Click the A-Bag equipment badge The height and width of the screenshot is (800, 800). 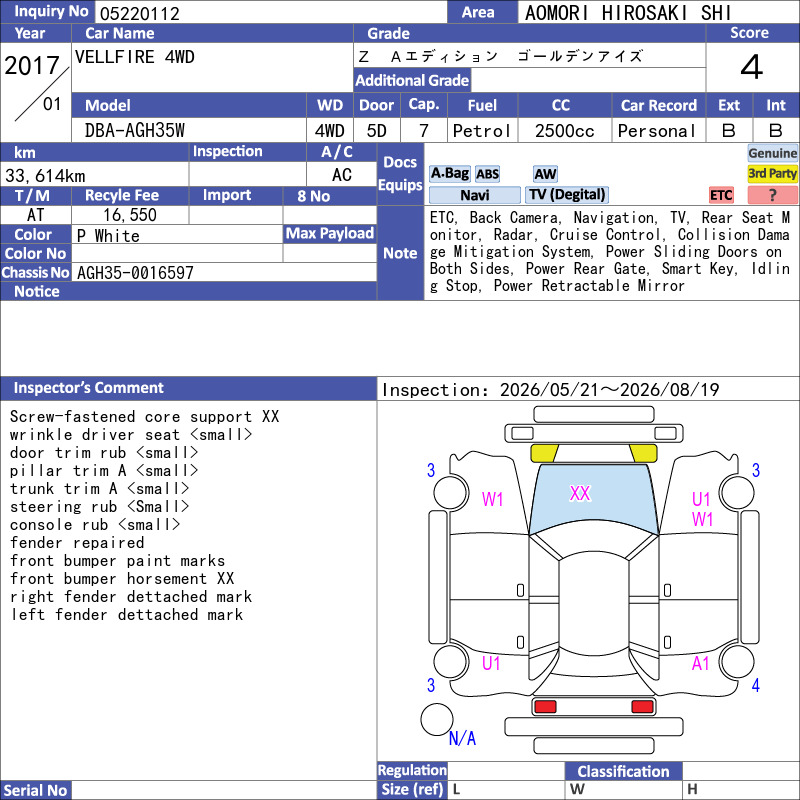[449, 174]
